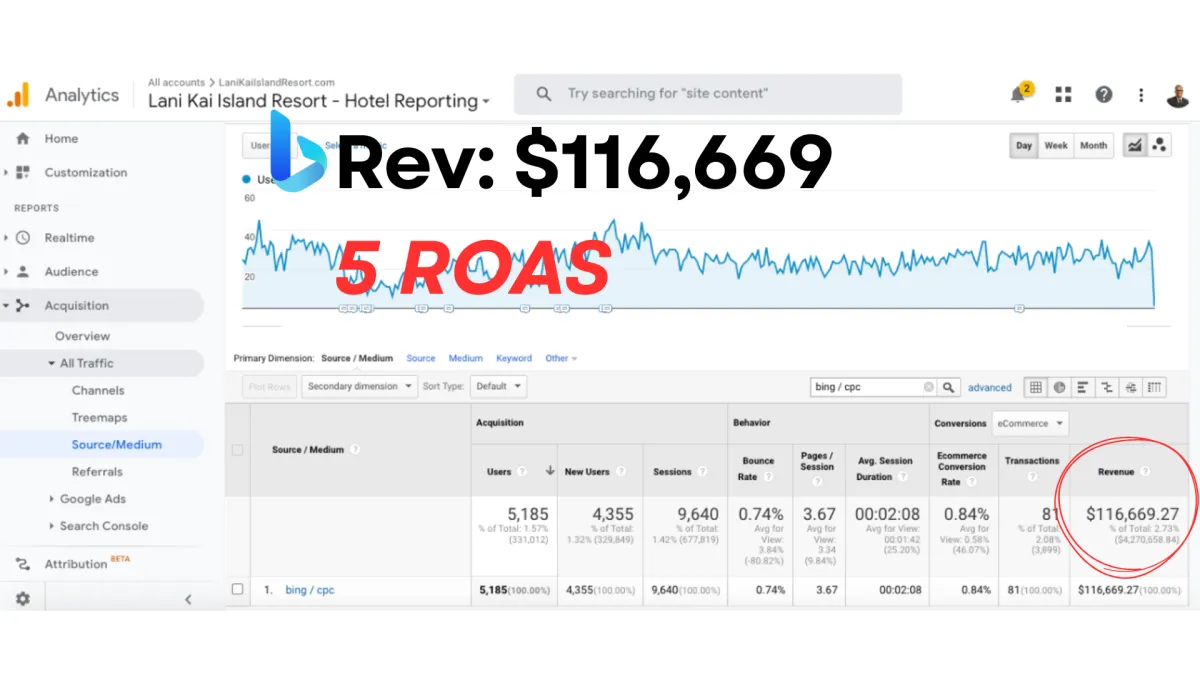Select the term cloud view icon
The height and width of the screenshot is (675, 1200).
tap(1131, 387)
